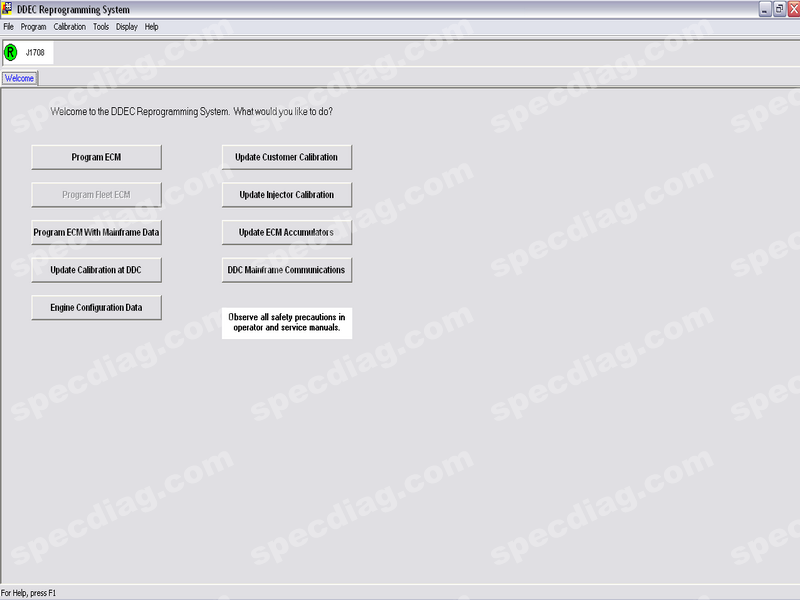
Task: Open the Help menu
Action: (x=152, y=27)
